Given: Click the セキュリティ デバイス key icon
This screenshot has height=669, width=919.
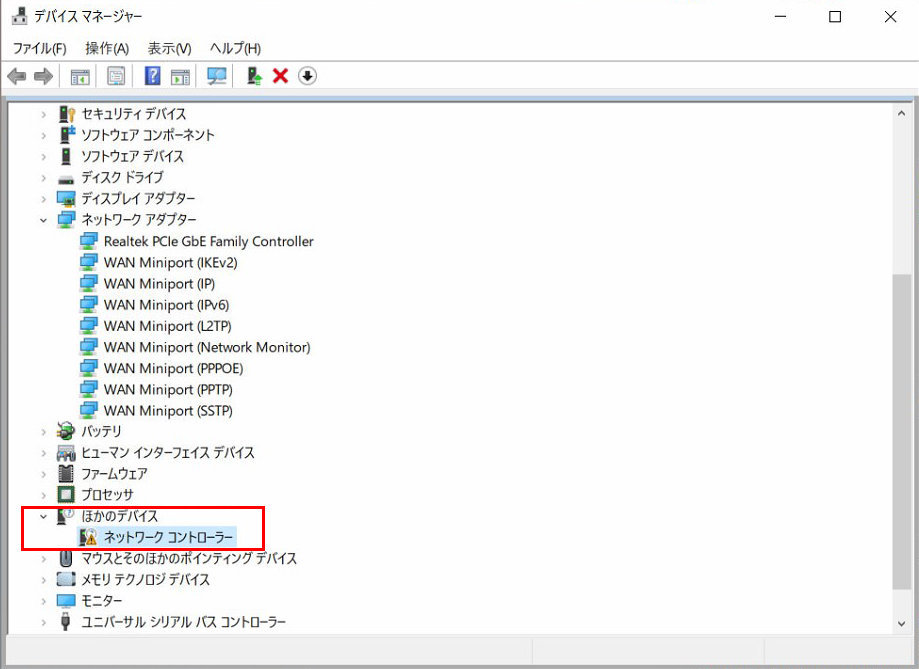Looking at the screenshot, I should coord(67,114).
